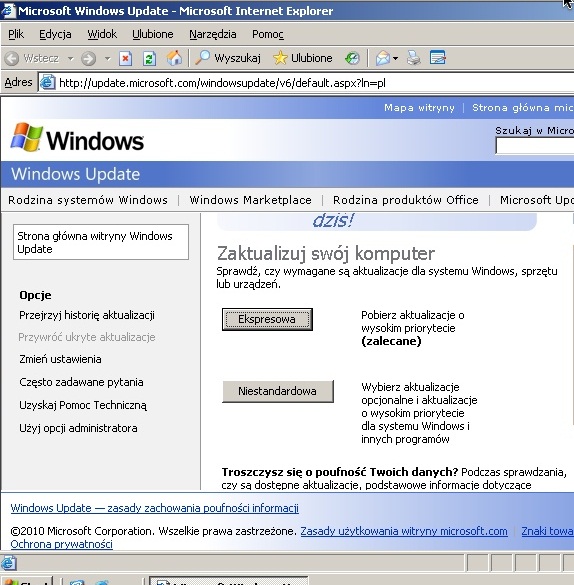Click the Opcje sidebar heading
This screenshot has width=574, height=585.
tap(35, 295)
